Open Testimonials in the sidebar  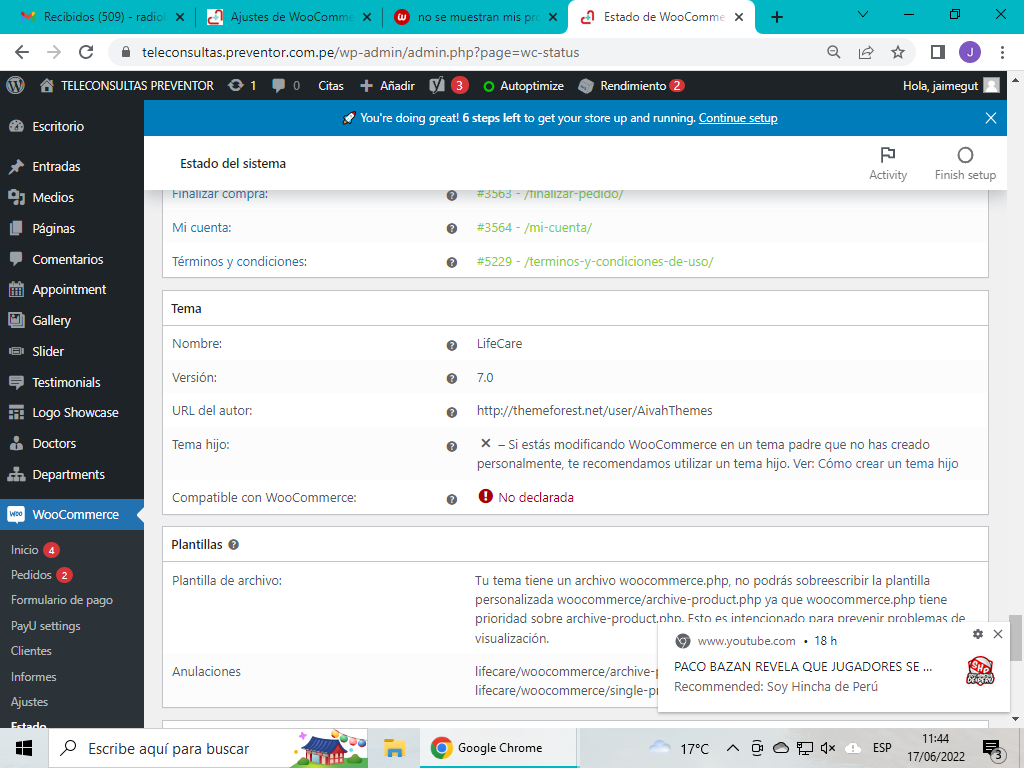[x=72, y=382]
